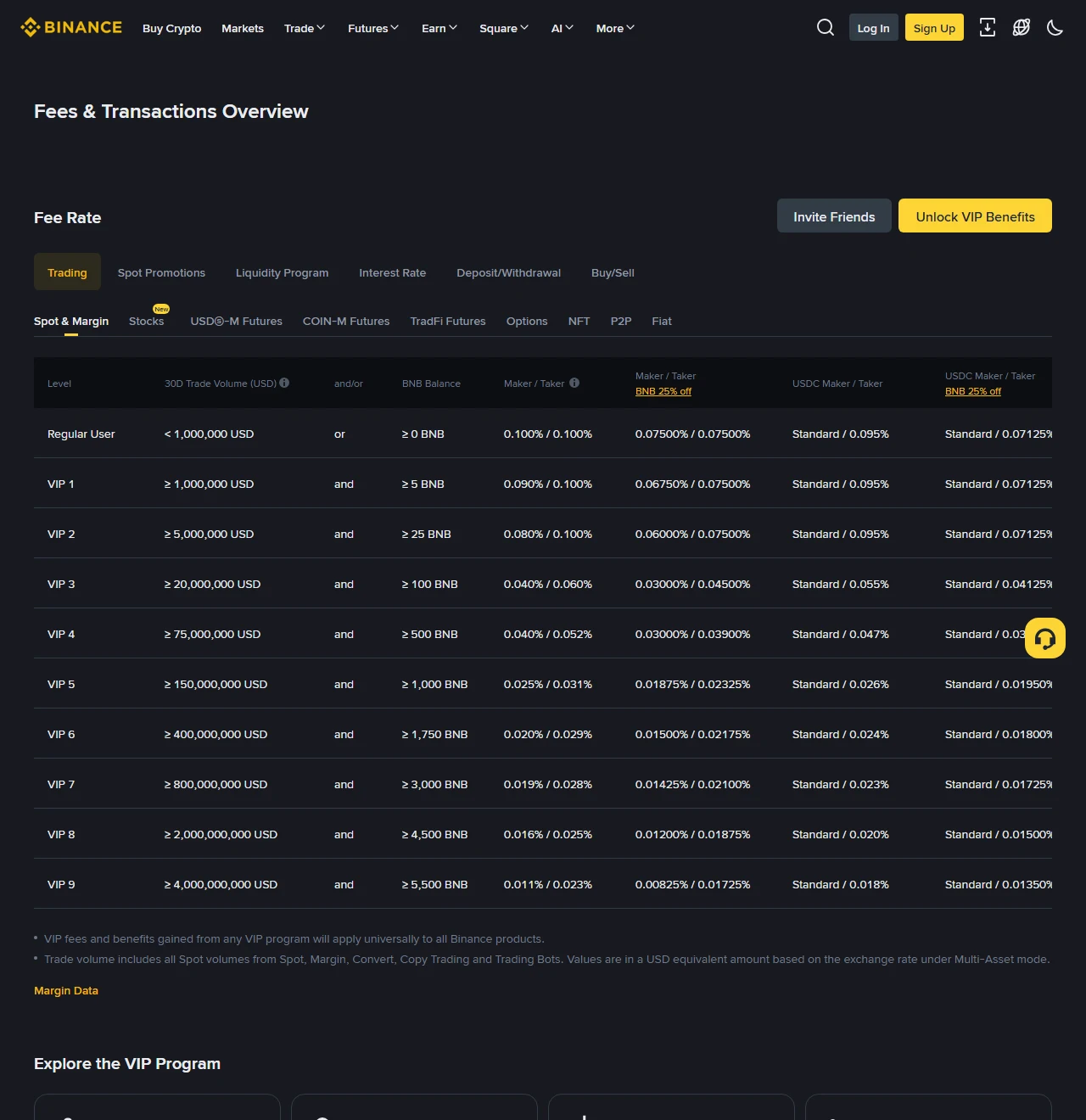The image size is (1086, 1120).
Task: Click Explore the VIP Program heading
Action: click(x=127, y=1063)
